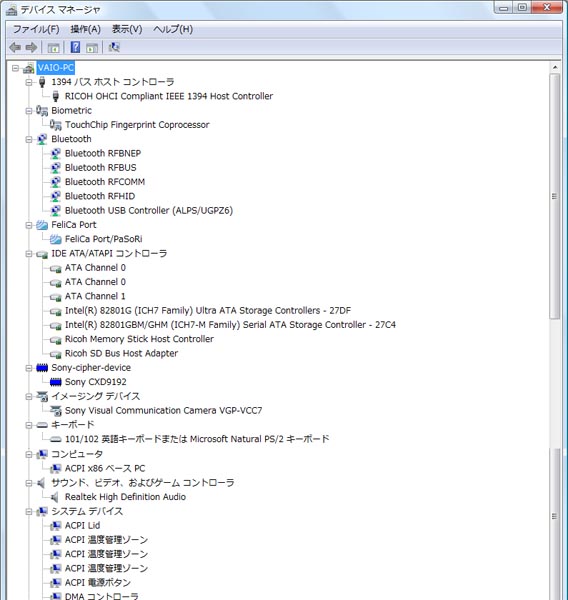Click the FeliCa Port/PaSoRi device icon
The height and width of the screenshot is (600, 568).
pos(55,239)
